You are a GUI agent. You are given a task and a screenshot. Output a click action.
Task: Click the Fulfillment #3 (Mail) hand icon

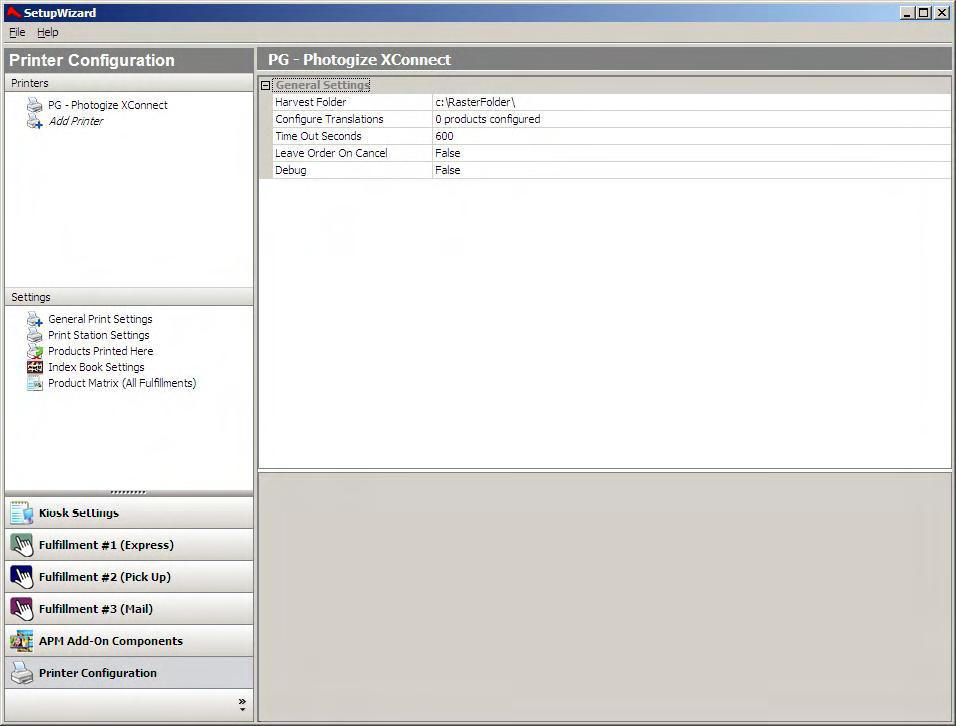pos(21,609)
